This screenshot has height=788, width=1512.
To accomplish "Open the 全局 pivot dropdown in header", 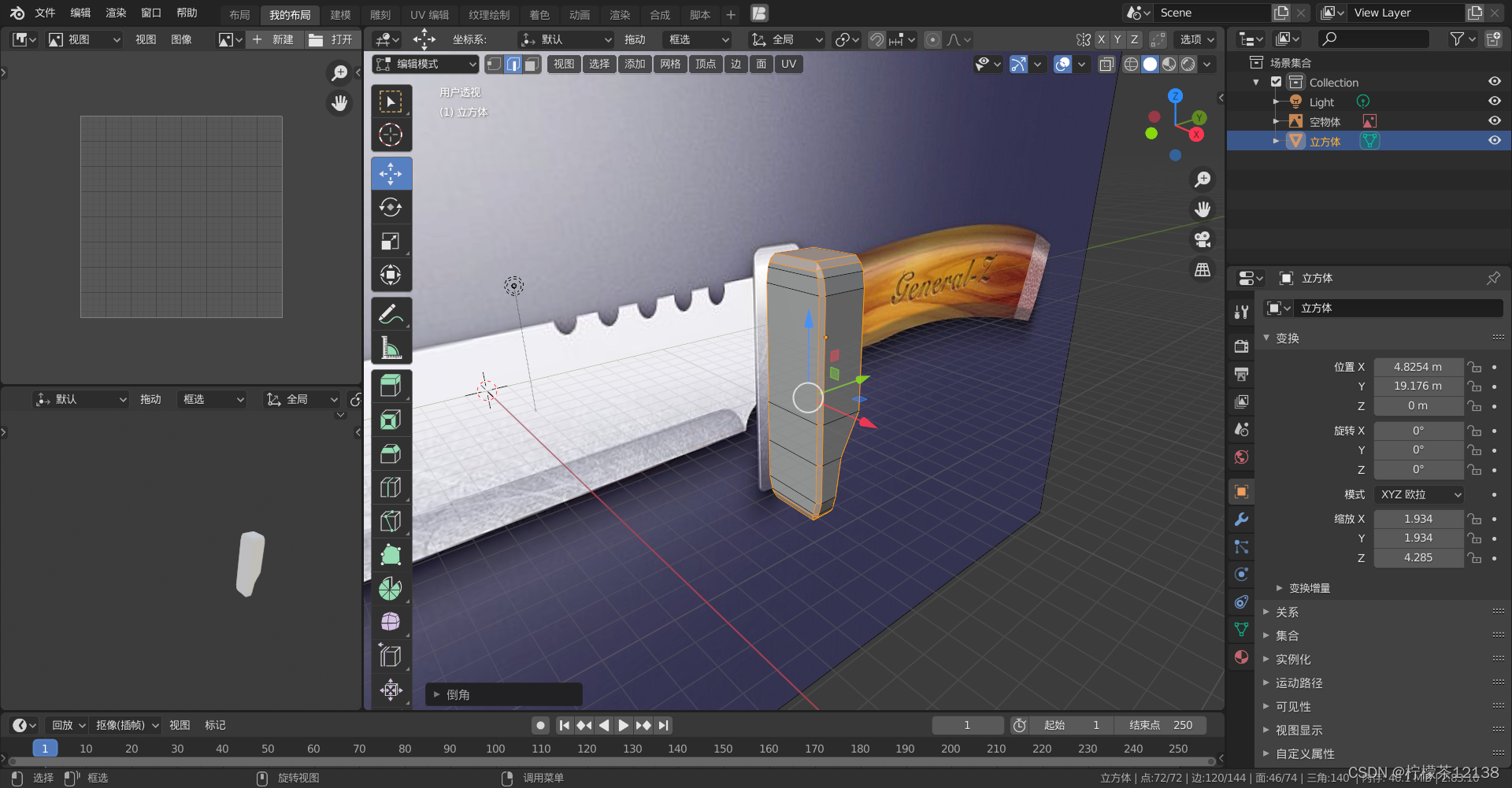I will pos(786,39).
